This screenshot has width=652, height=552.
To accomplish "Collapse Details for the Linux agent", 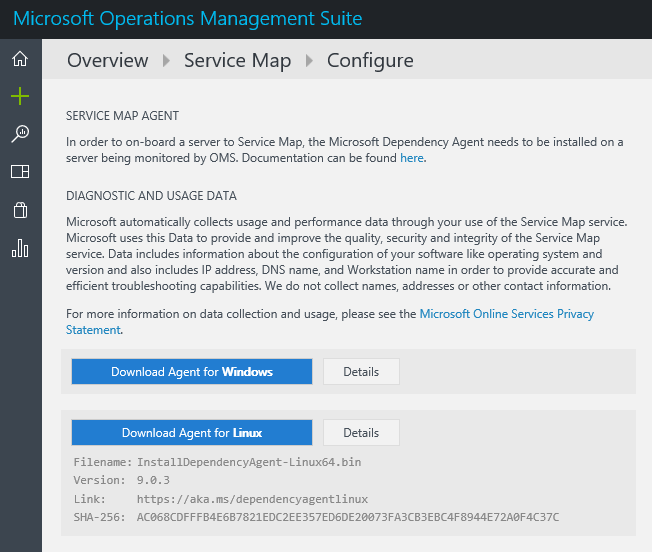I will click(x=361, y=433).
